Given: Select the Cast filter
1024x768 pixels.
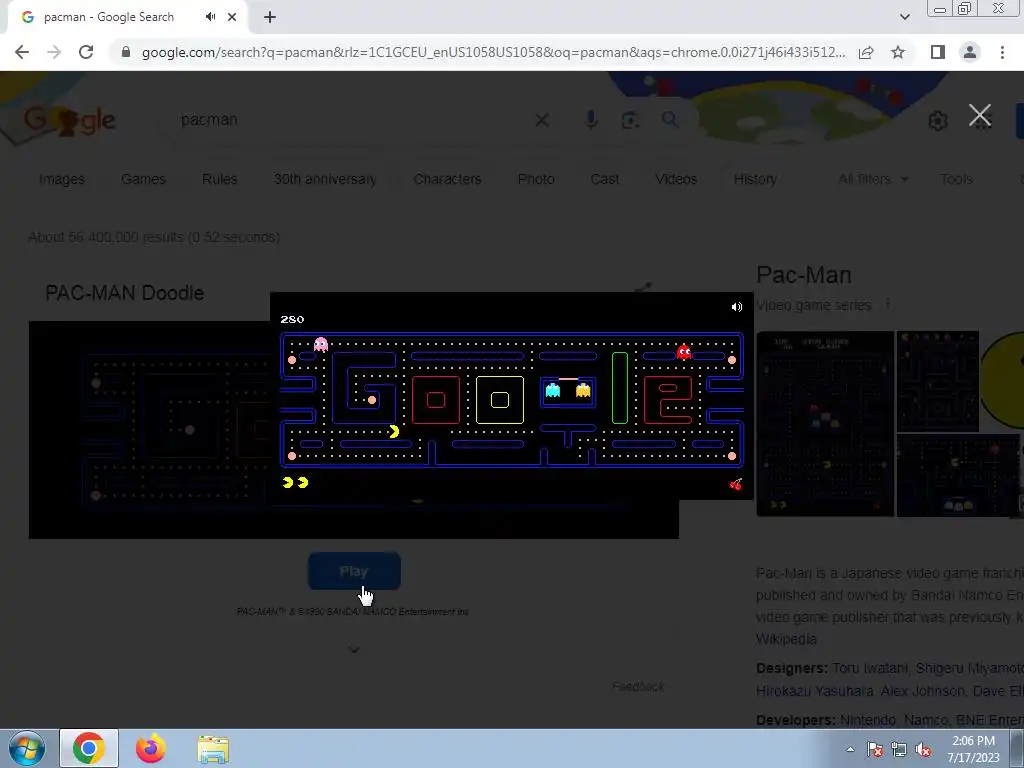Looking at the screenshot, I should (x=605, y=179).
